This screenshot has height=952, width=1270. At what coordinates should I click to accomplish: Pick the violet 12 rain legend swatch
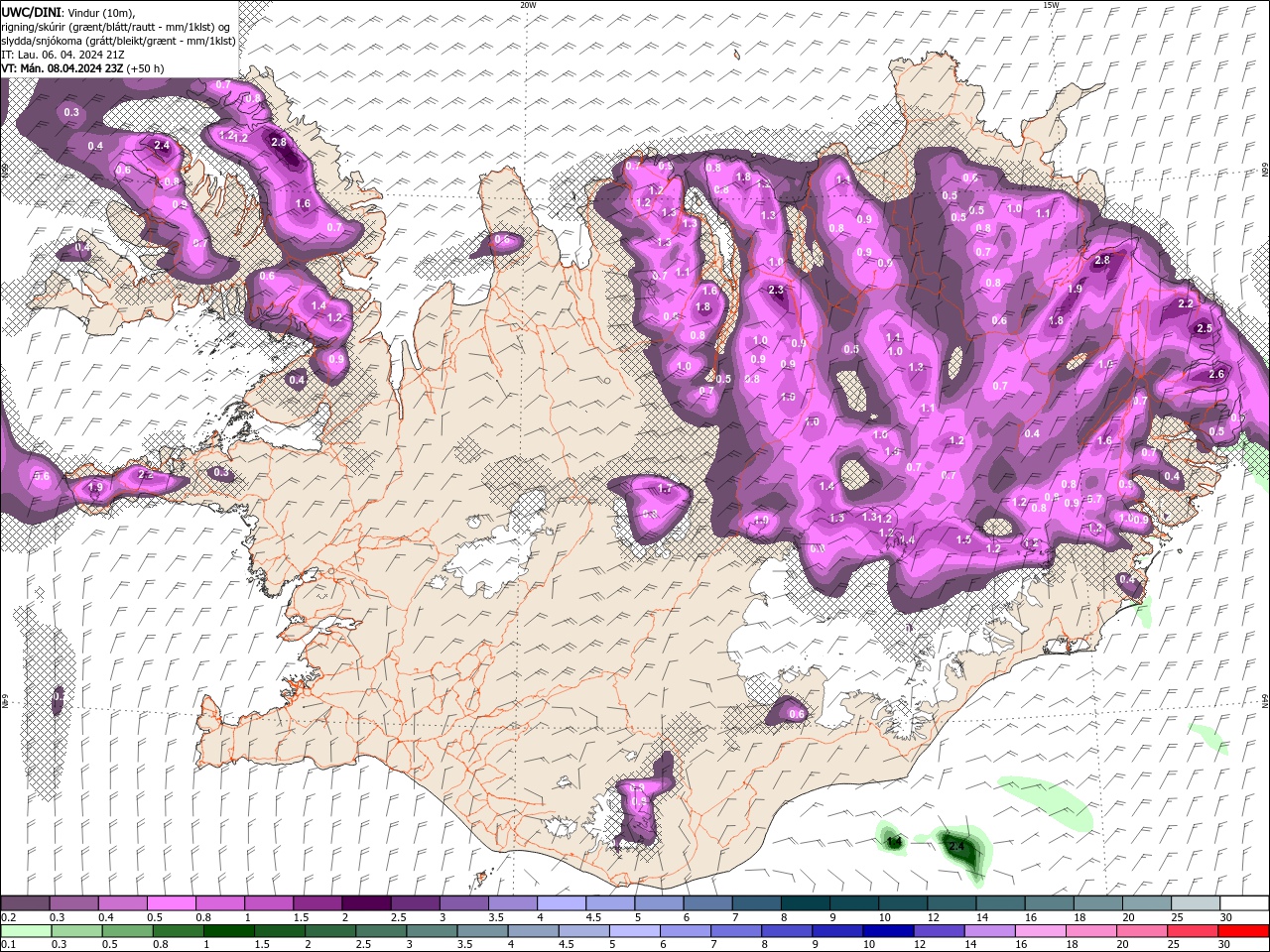coord(939,931)
